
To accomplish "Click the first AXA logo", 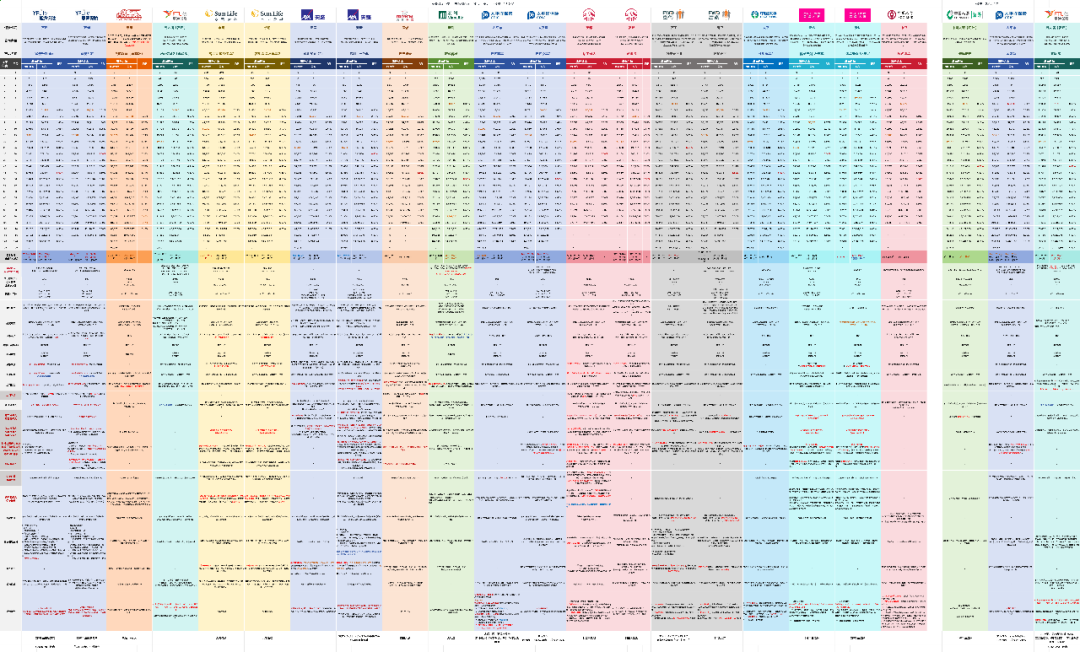I will click(311, 16).
